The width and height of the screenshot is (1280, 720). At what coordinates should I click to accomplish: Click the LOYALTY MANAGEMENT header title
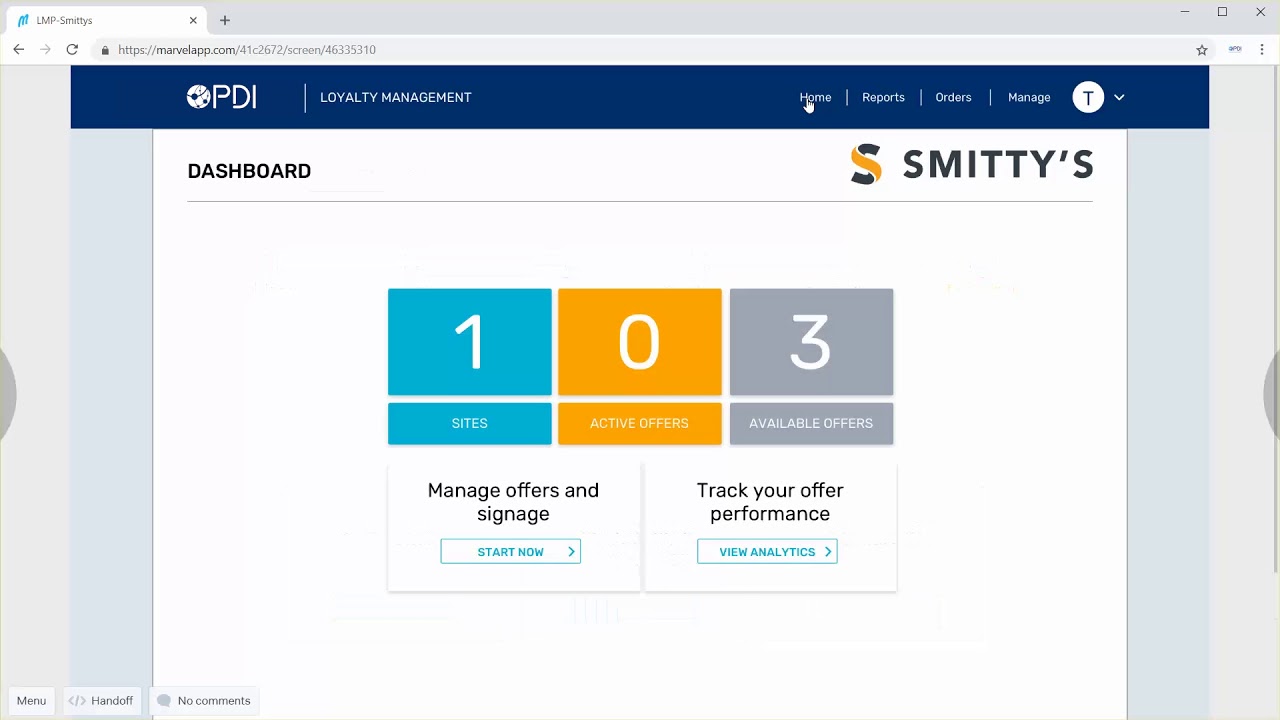coord(396,97)
